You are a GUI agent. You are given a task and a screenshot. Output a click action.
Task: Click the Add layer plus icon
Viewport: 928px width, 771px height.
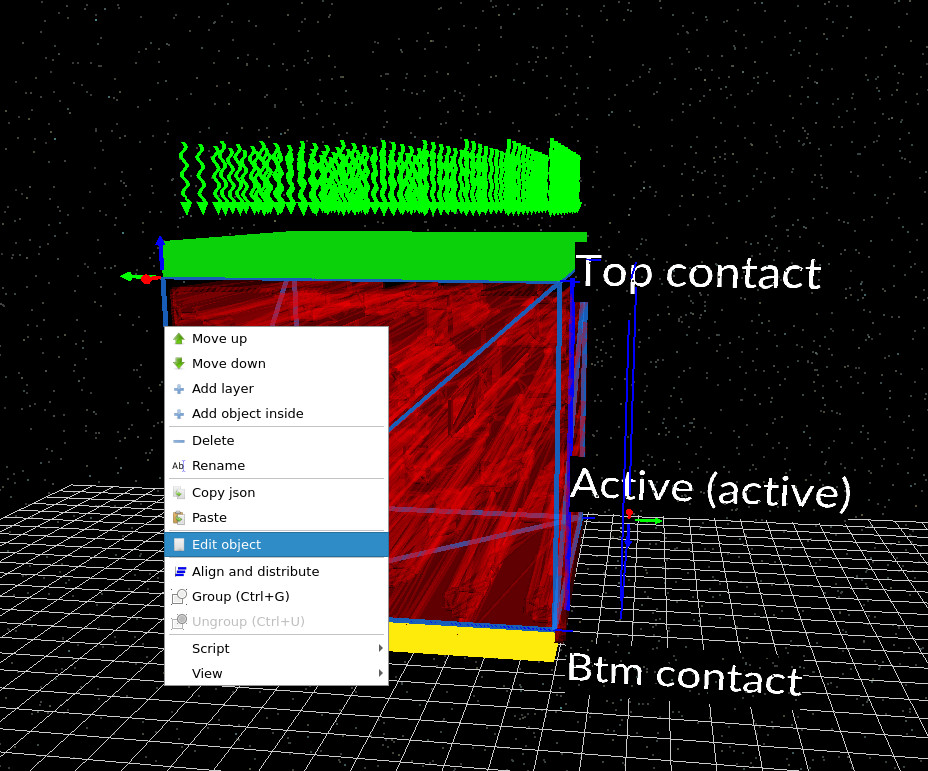pos(180,388)
